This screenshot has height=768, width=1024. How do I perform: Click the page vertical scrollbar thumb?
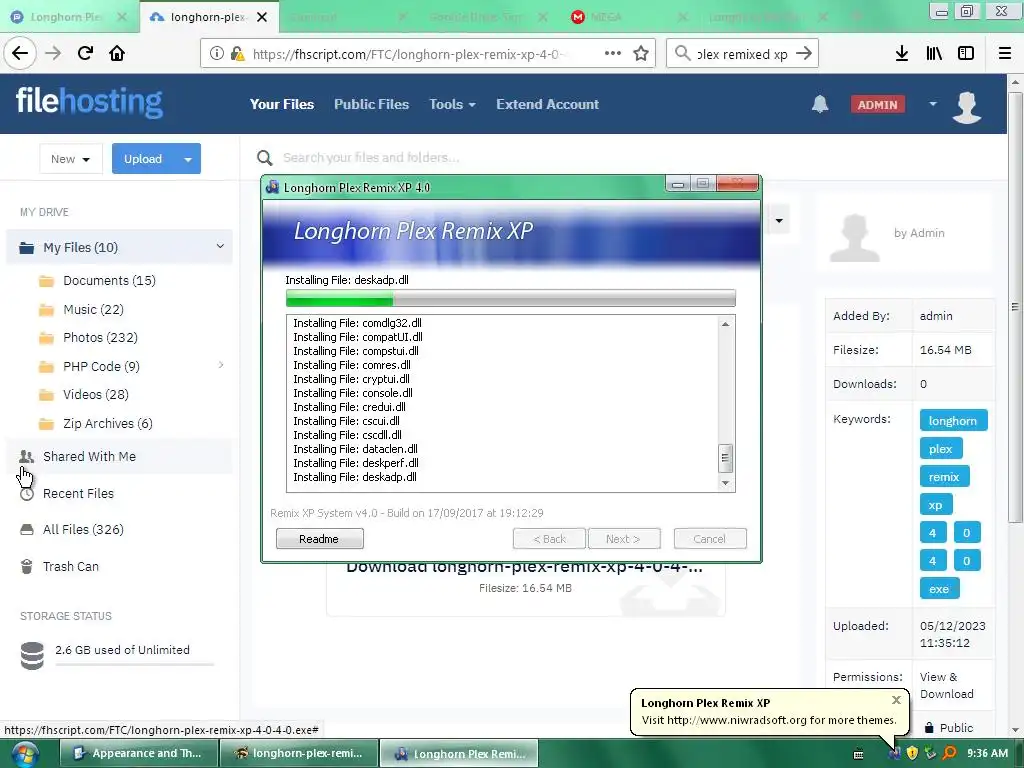1014,307
